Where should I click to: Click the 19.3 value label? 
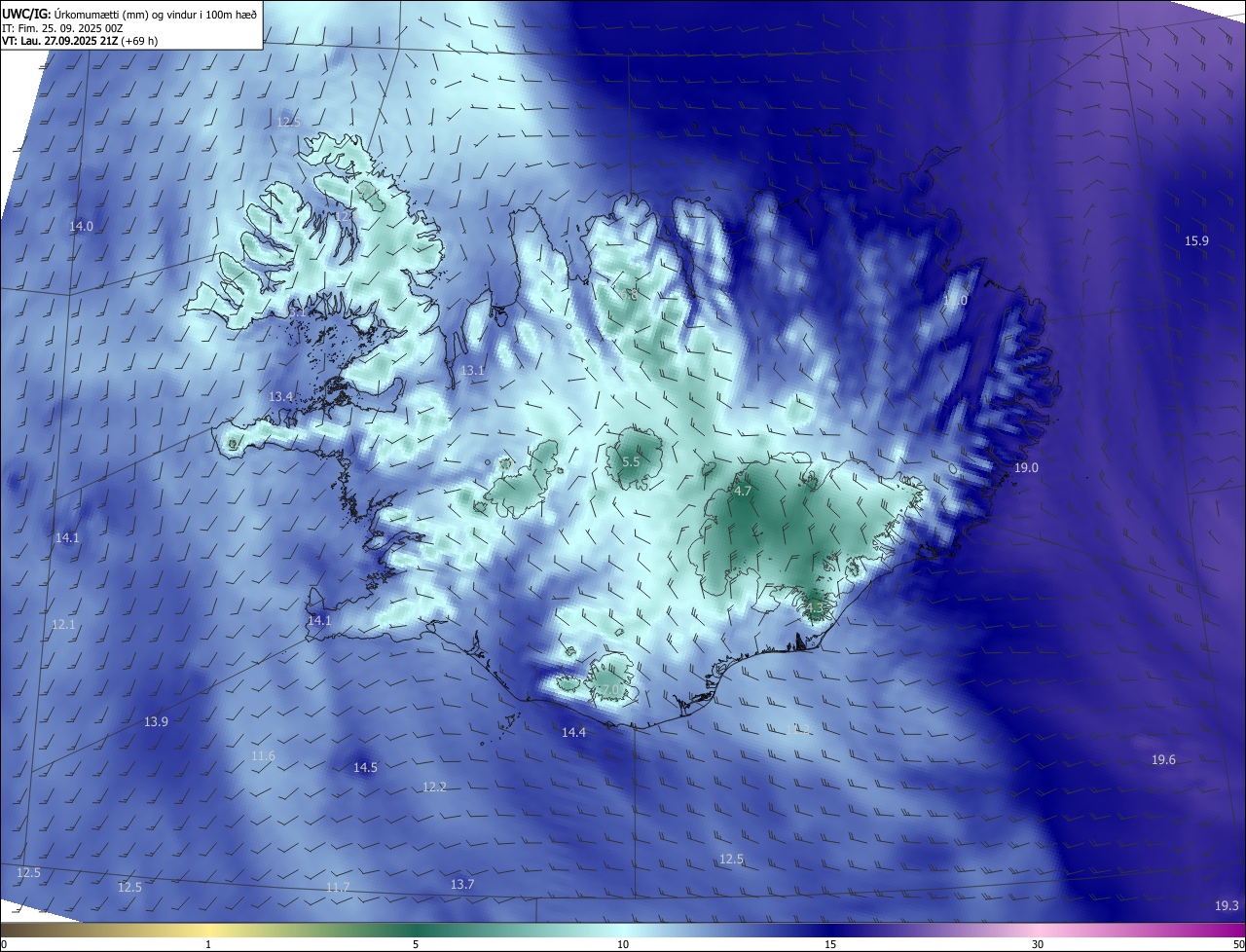tap(1227, 906)
